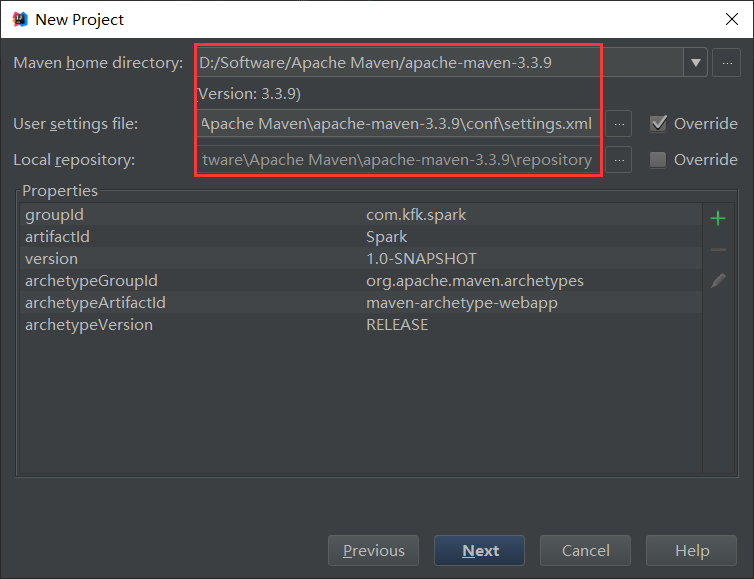Click the Properties group title
754x579 pixels.
tap(60, 191)
